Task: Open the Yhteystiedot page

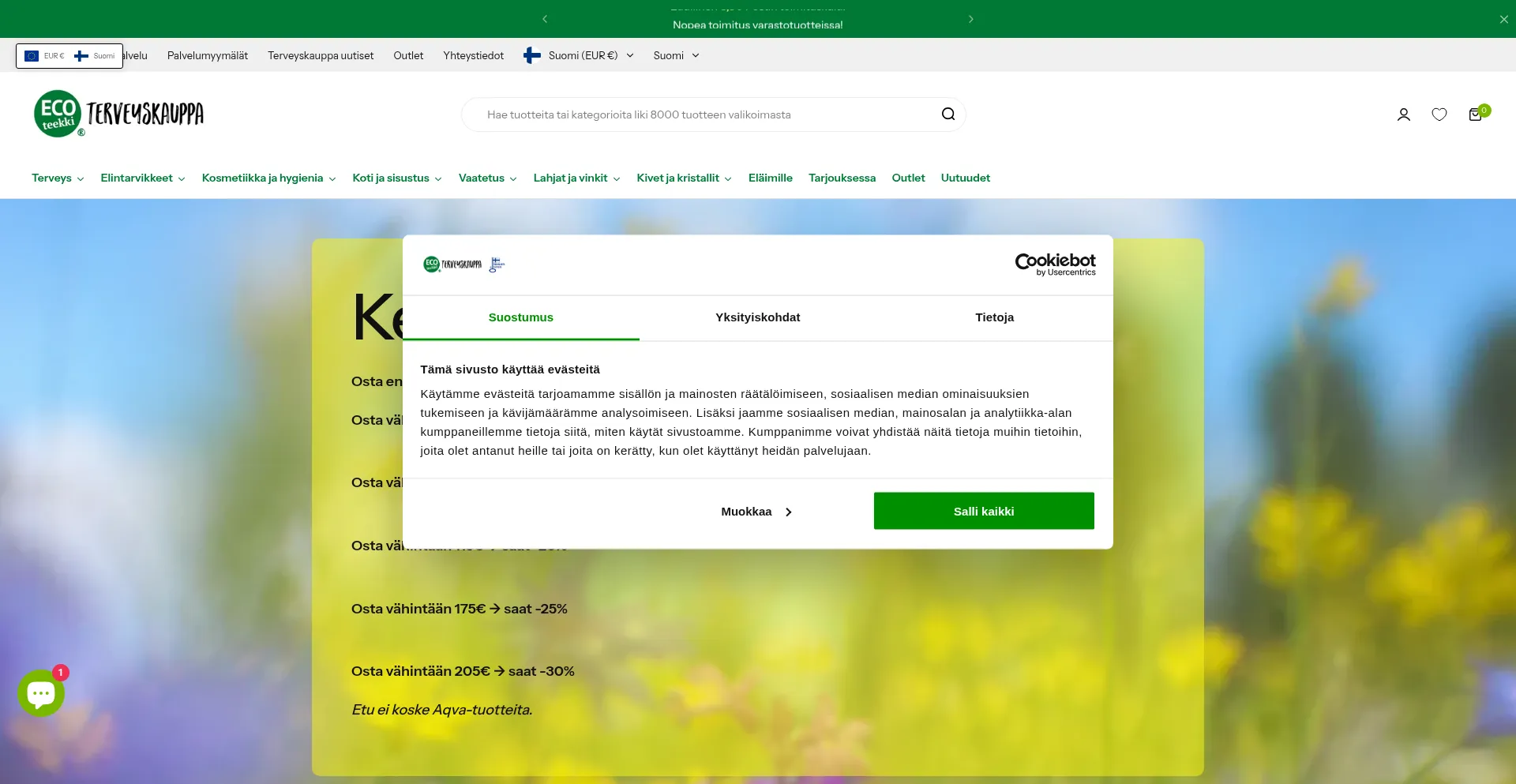Action: coord(473,55)
